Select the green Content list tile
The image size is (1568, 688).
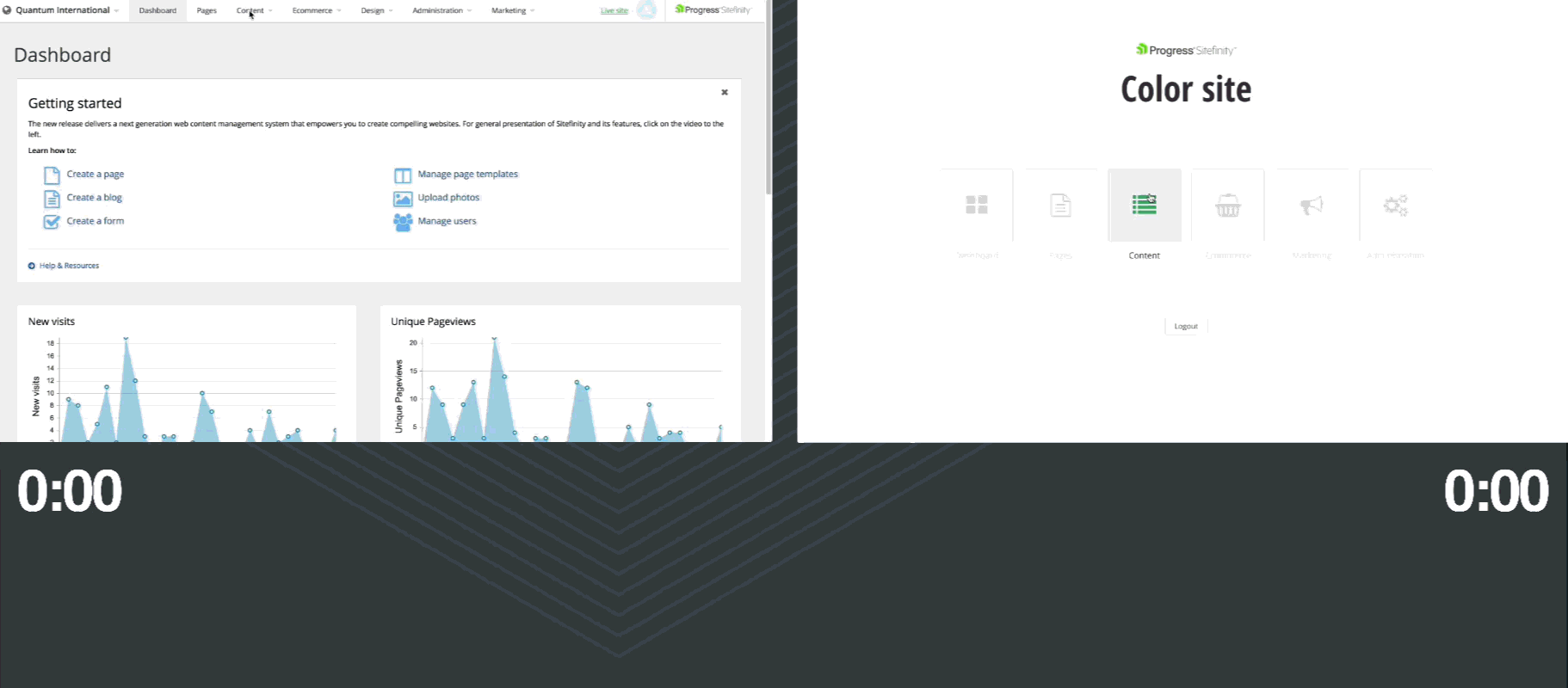(x=1144, y=205)
